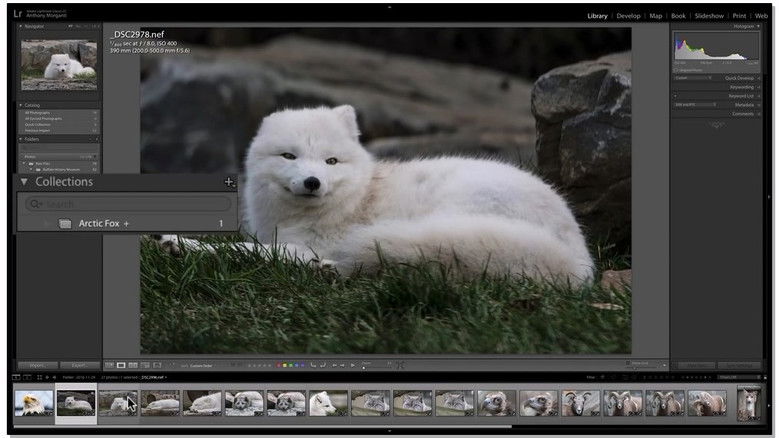Screen dimensions: 779x438
Task: Open the Map module
Action: (656, 16)
